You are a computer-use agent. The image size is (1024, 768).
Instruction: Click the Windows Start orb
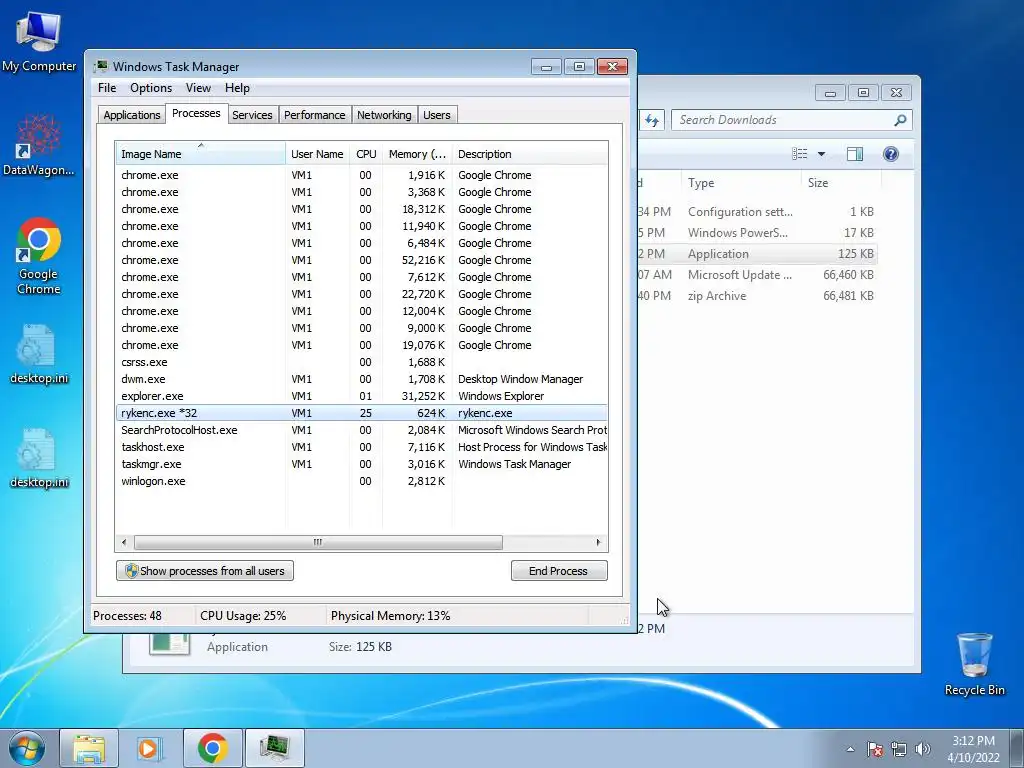coord(27,748)
